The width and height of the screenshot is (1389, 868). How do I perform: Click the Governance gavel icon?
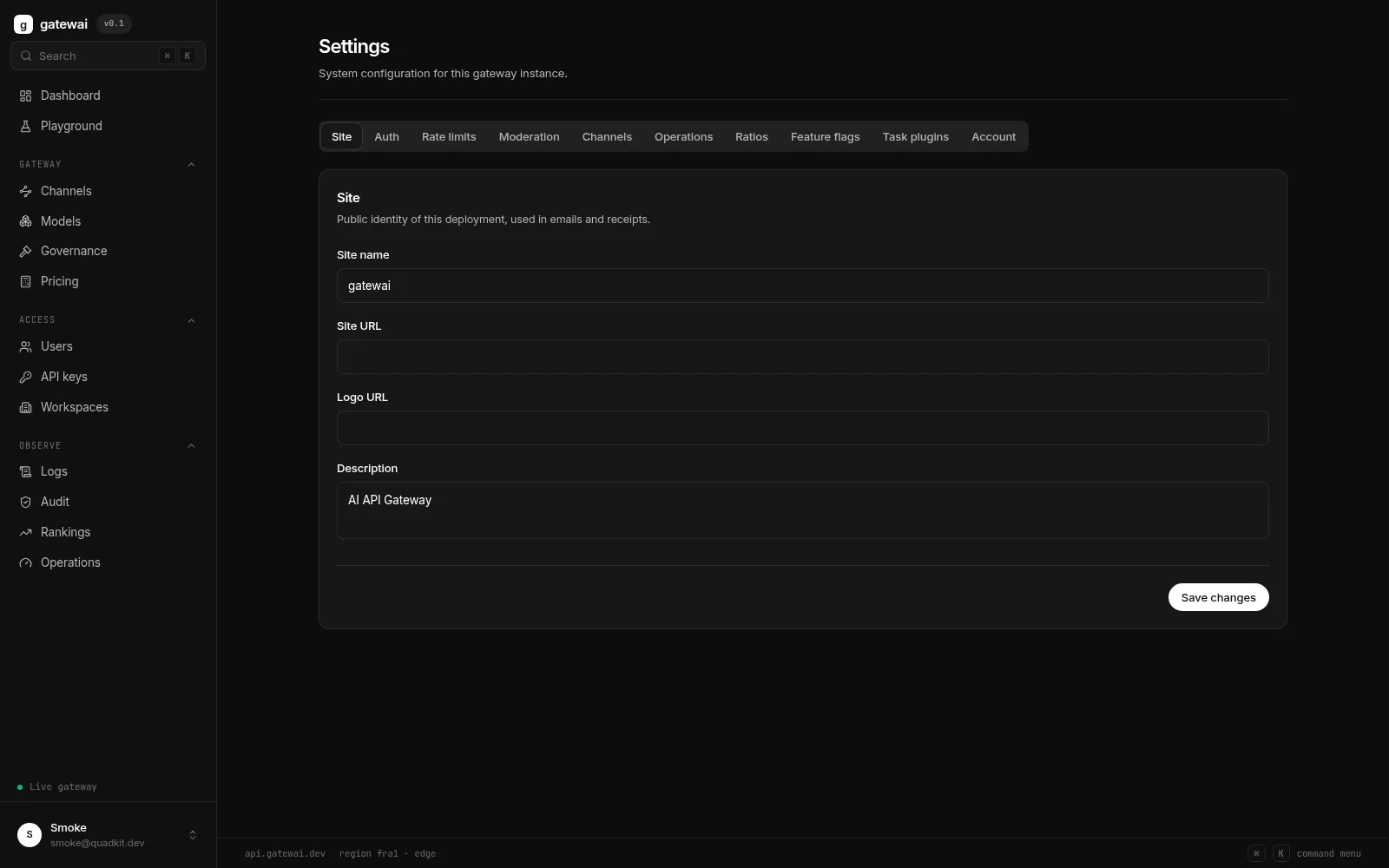pos(26,251)
